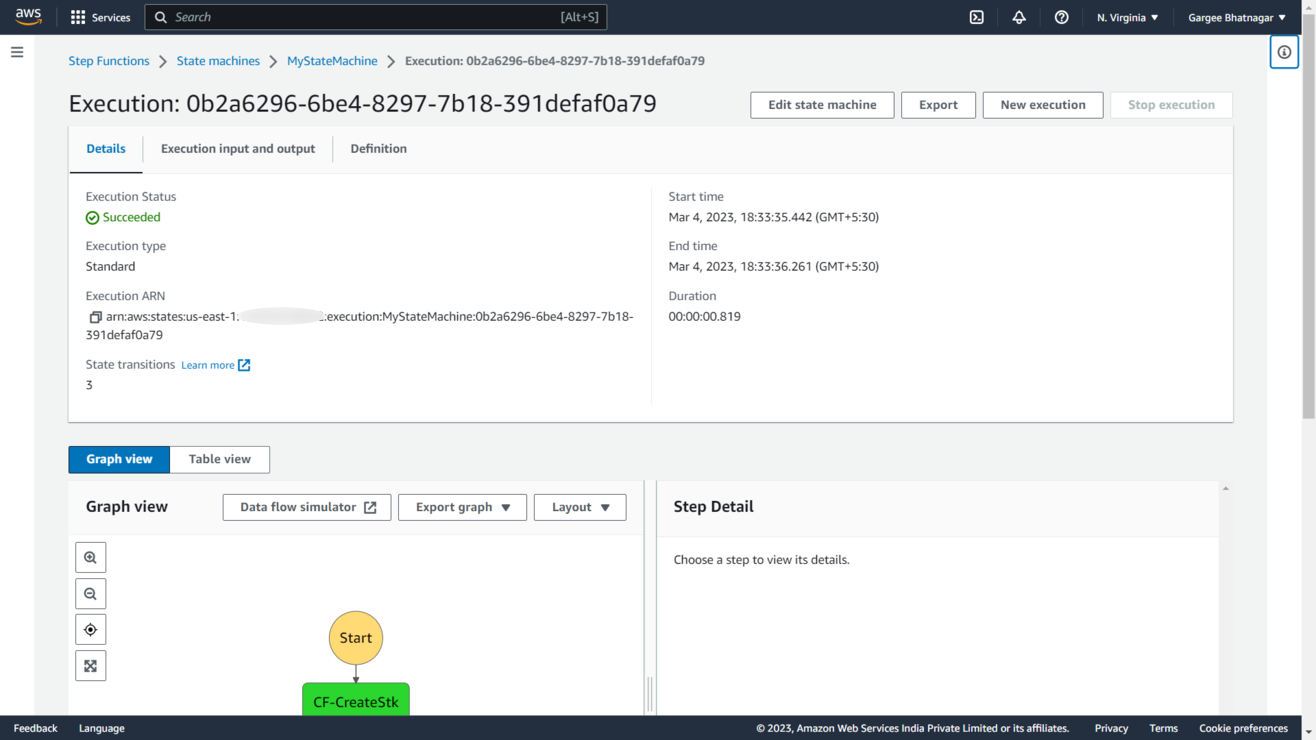The height and width of the screenshot is (740, 1316).
Task: Click the search magnifier icon
Action: 161,17
